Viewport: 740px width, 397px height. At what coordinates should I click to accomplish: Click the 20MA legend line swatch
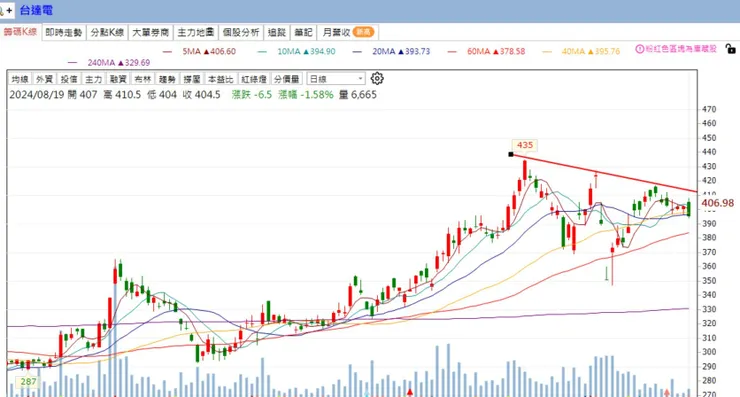click(357, 51)
